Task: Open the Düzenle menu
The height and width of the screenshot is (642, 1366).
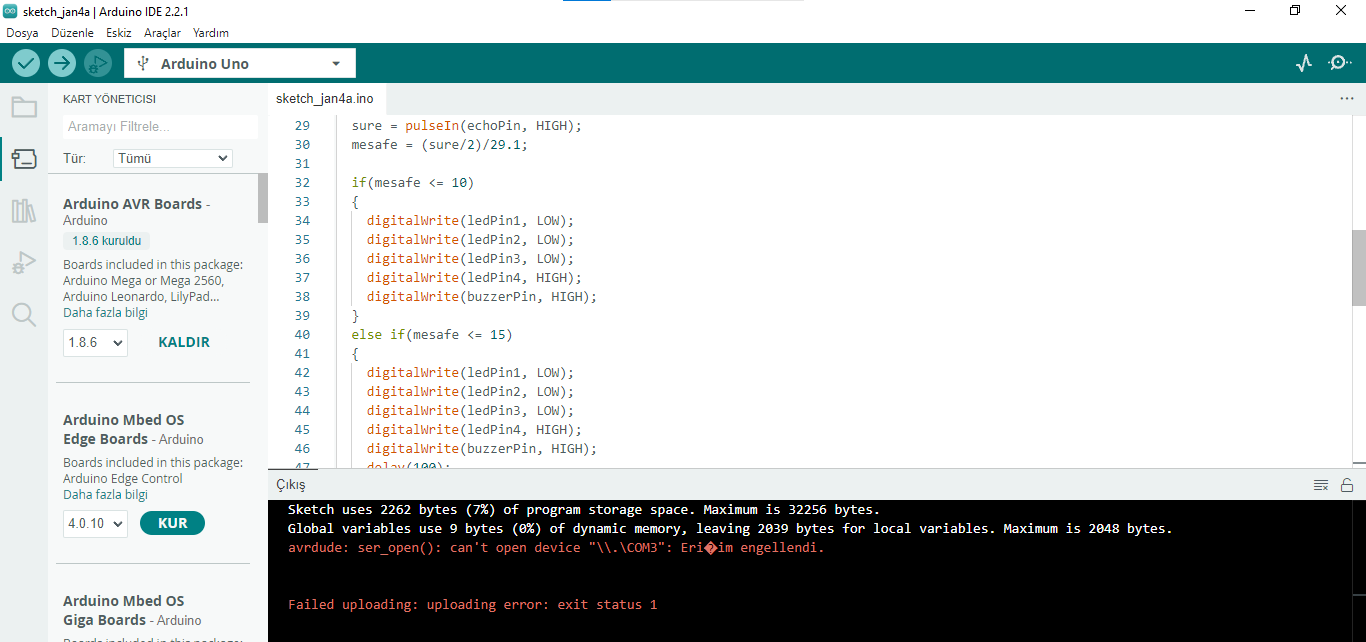Action: click(x=72, y=33)
